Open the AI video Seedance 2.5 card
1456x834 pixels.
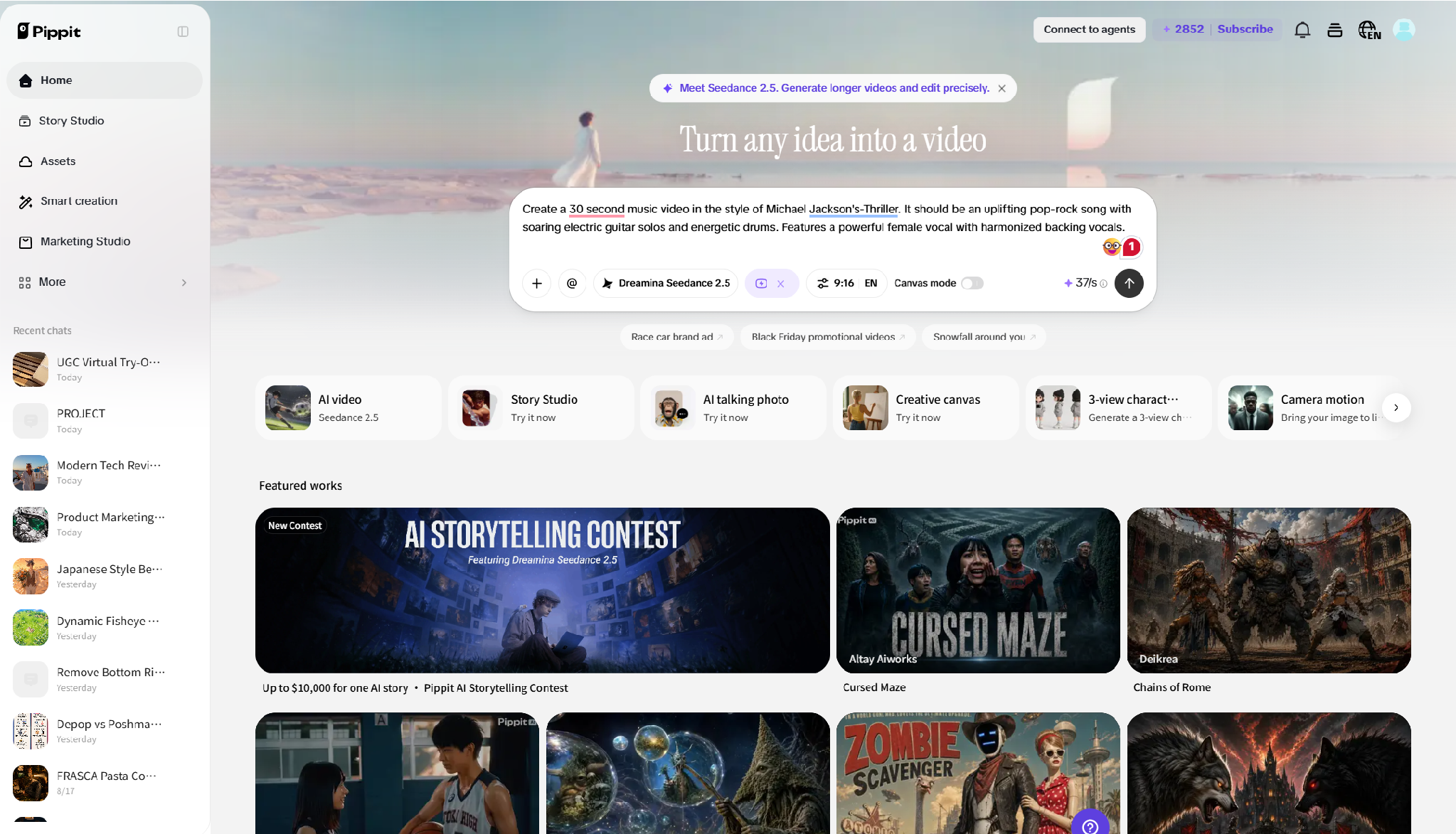[349, 408]
